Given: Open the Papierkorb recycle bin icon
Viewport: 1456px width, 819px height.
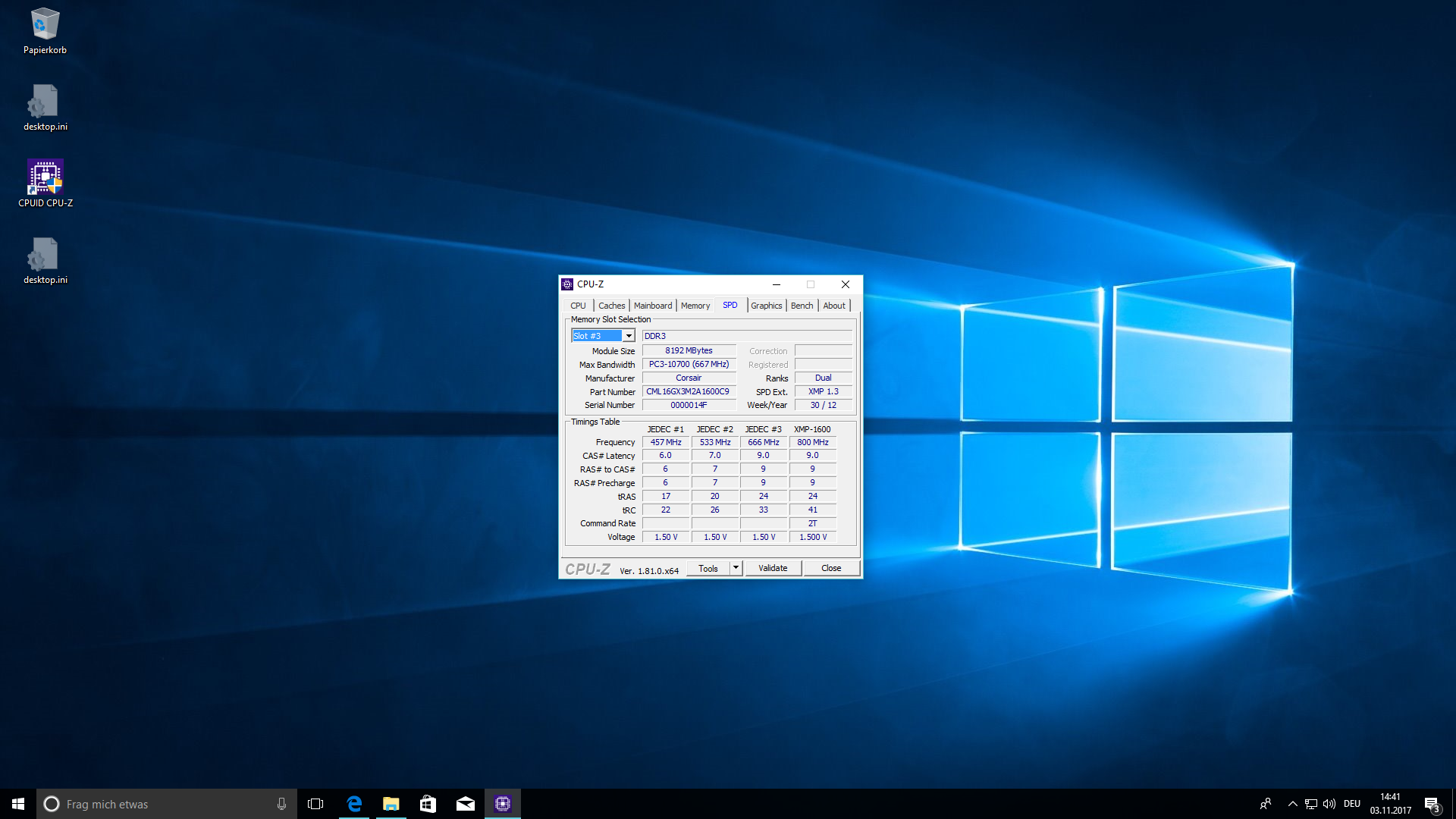Looking at the screenshot, I should (45, 32).
